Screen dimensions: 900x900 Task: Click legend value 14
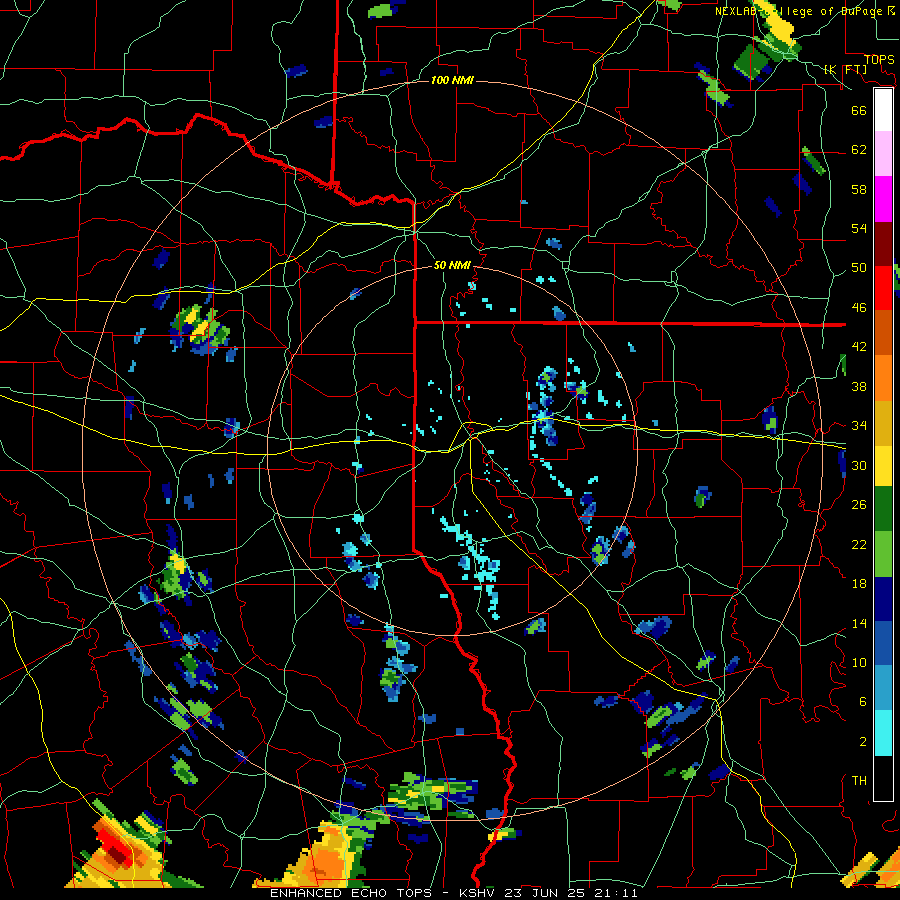(859, 623)
